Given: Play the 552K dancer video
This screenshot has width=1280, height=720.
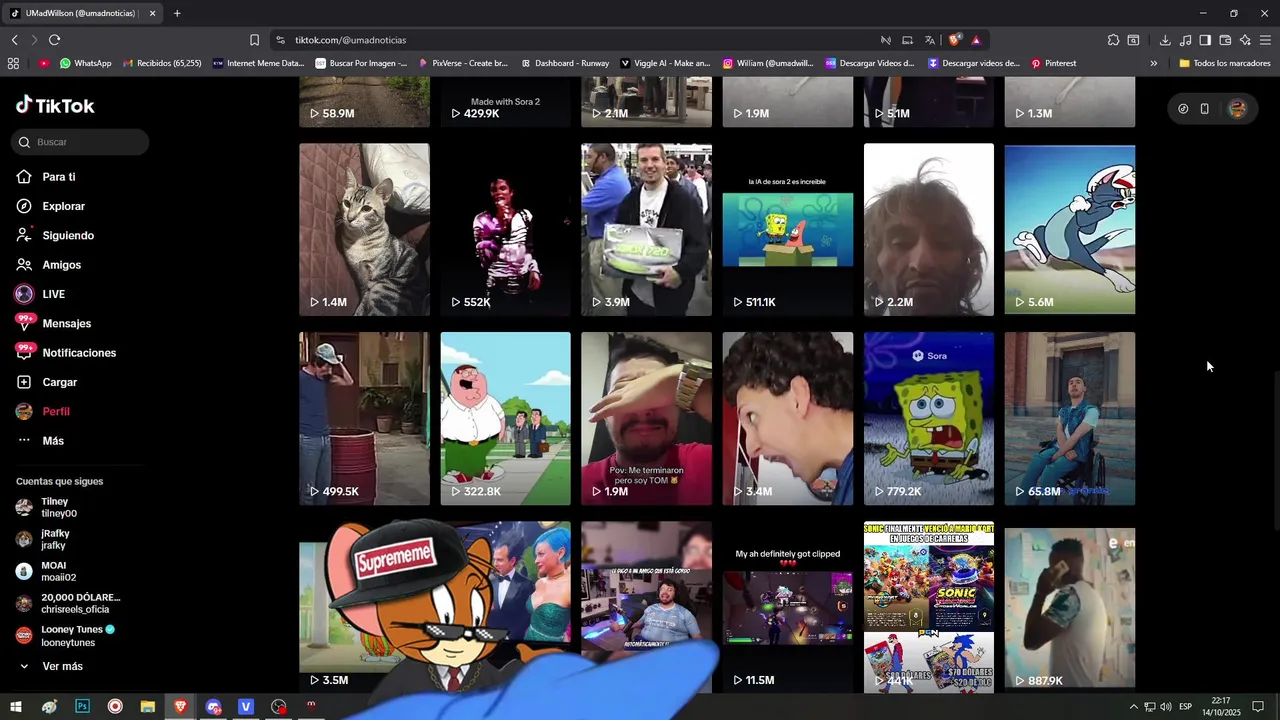Looking at the screenshot, I should (505, 229).
